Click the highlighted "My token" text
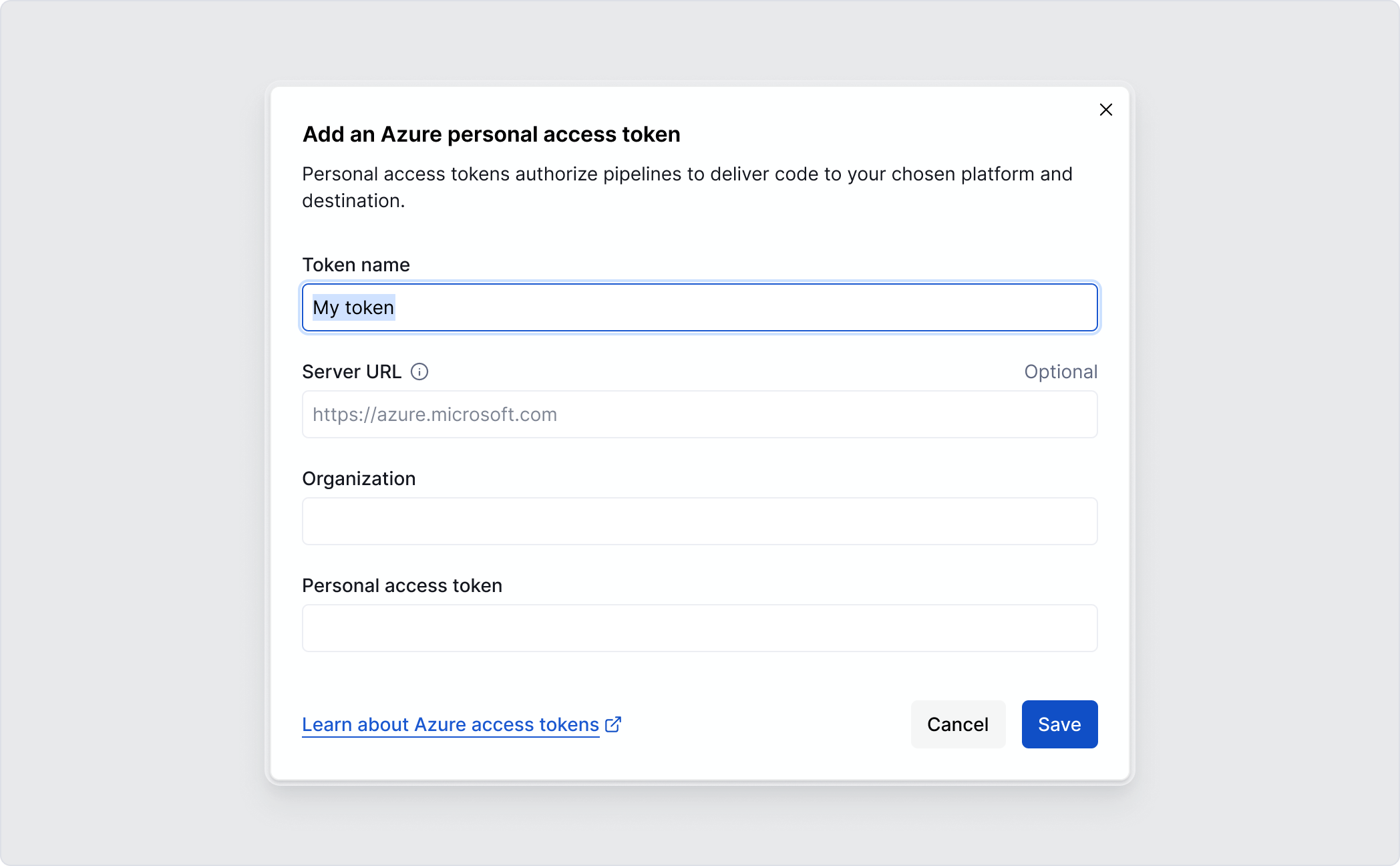The width and height of the screenshot is (1400, 866). pyautogui.click(x=353, y=307)
